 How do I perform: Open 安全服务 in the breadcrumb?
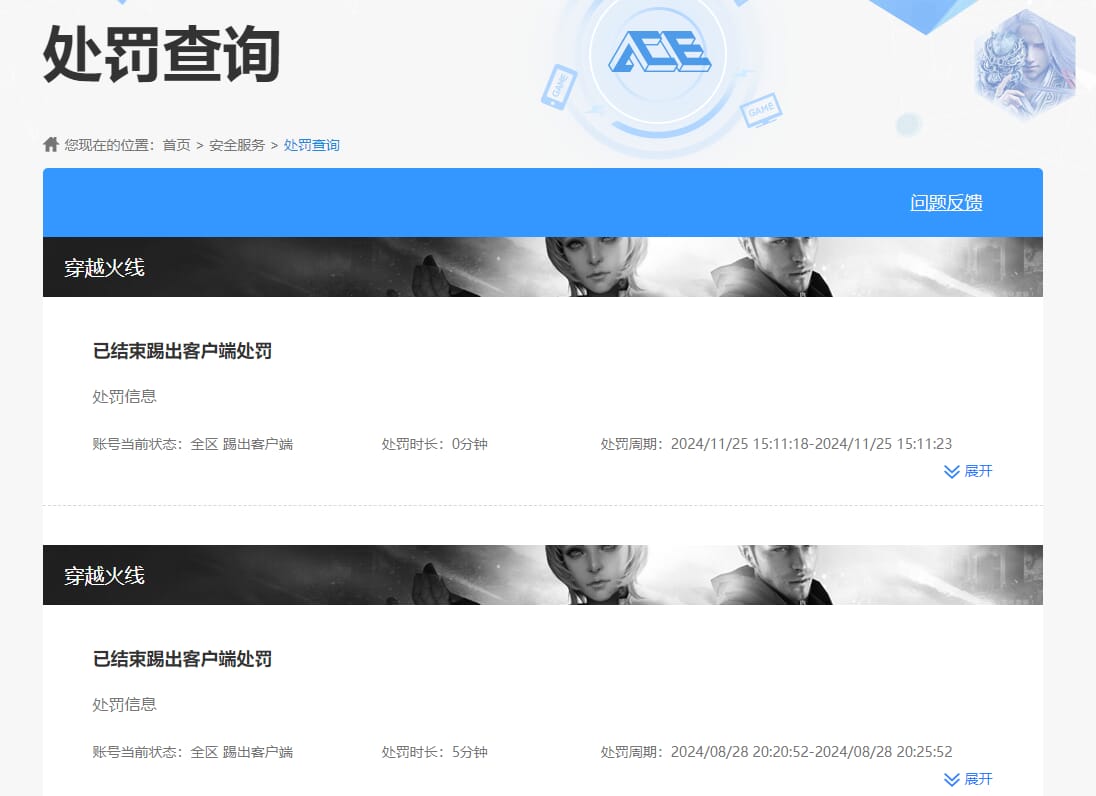click(237, 145)
